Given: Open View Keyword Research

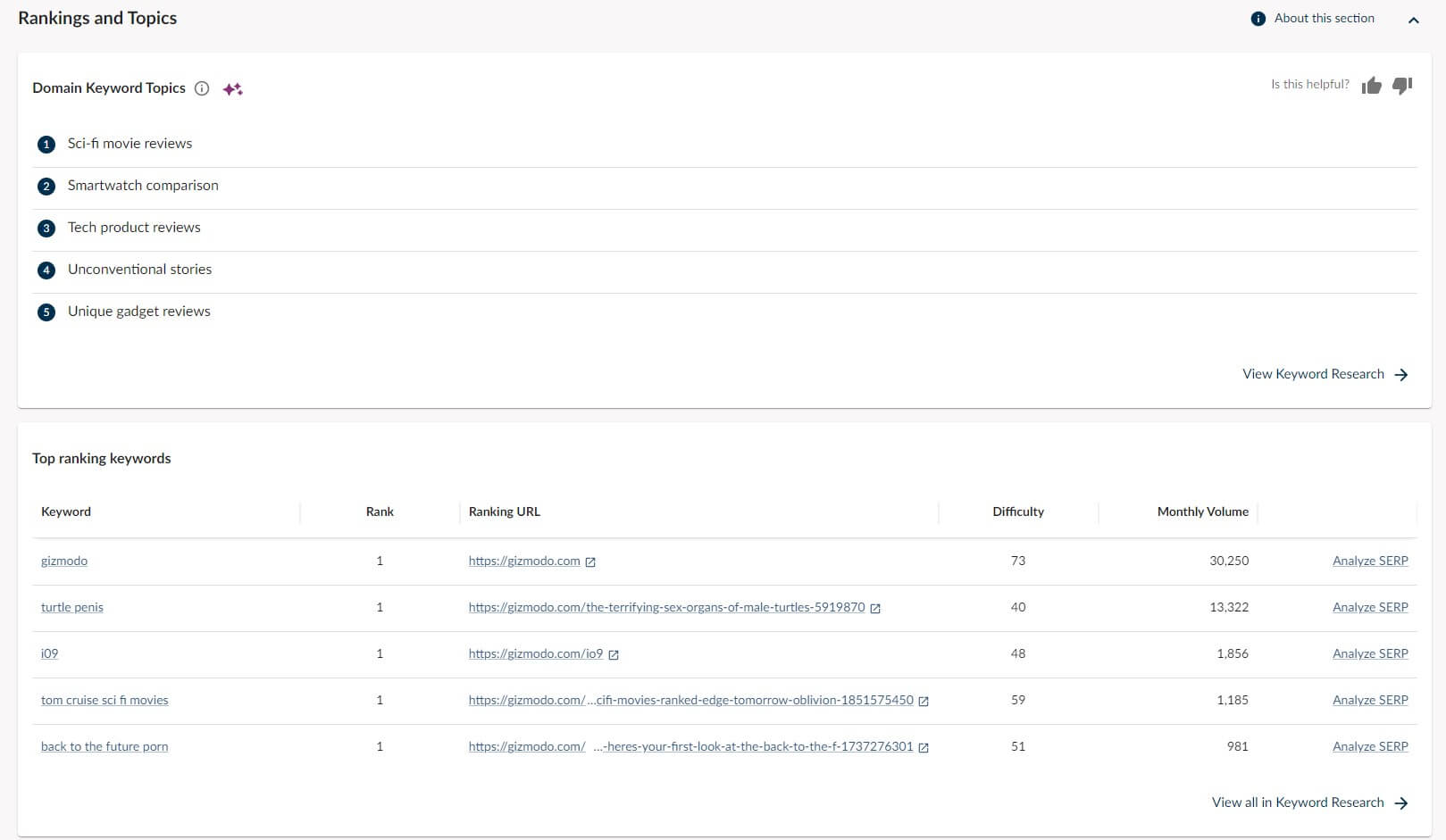Looking at the screenshot, I should 1313,374.
